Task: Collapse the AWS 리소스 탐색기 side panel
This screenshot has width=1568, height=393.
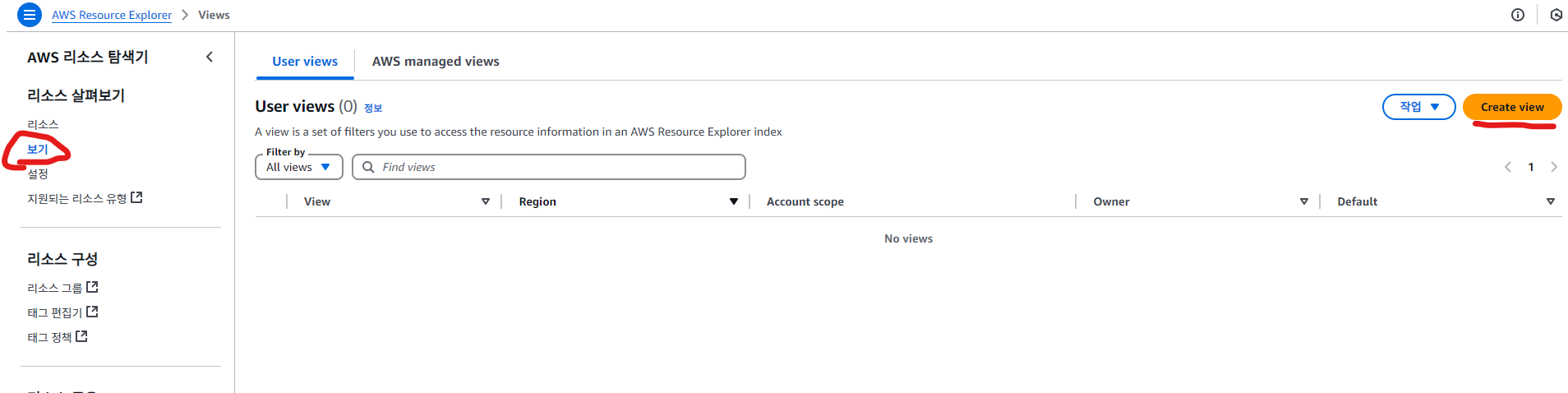Action: point(210,57)
